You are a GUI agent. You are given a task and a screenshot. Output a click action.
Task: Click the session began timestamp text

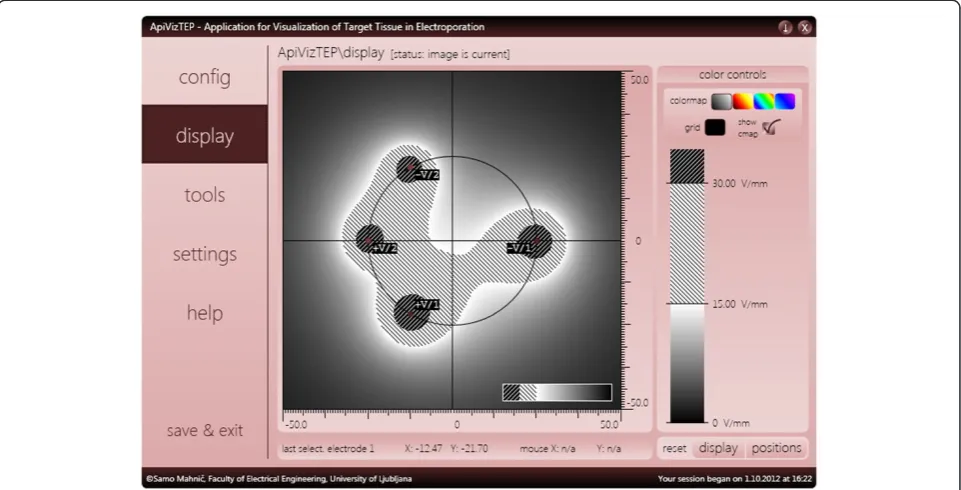pyautogui.click(x=735, y=479)
